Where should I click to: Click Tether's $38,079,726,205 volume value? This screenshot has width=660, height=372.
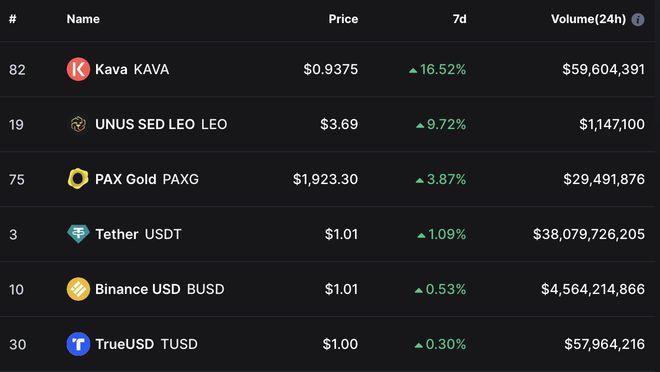click(589, 234)
